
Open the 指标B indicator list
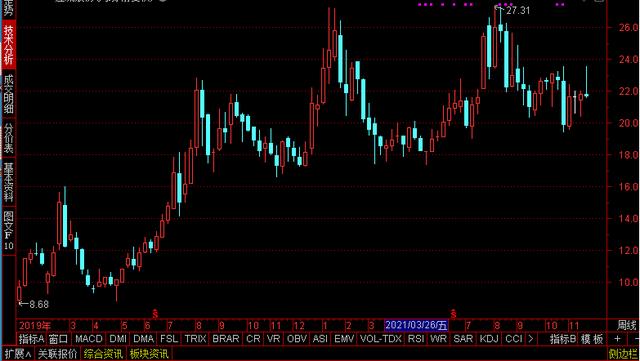(562, 339)
